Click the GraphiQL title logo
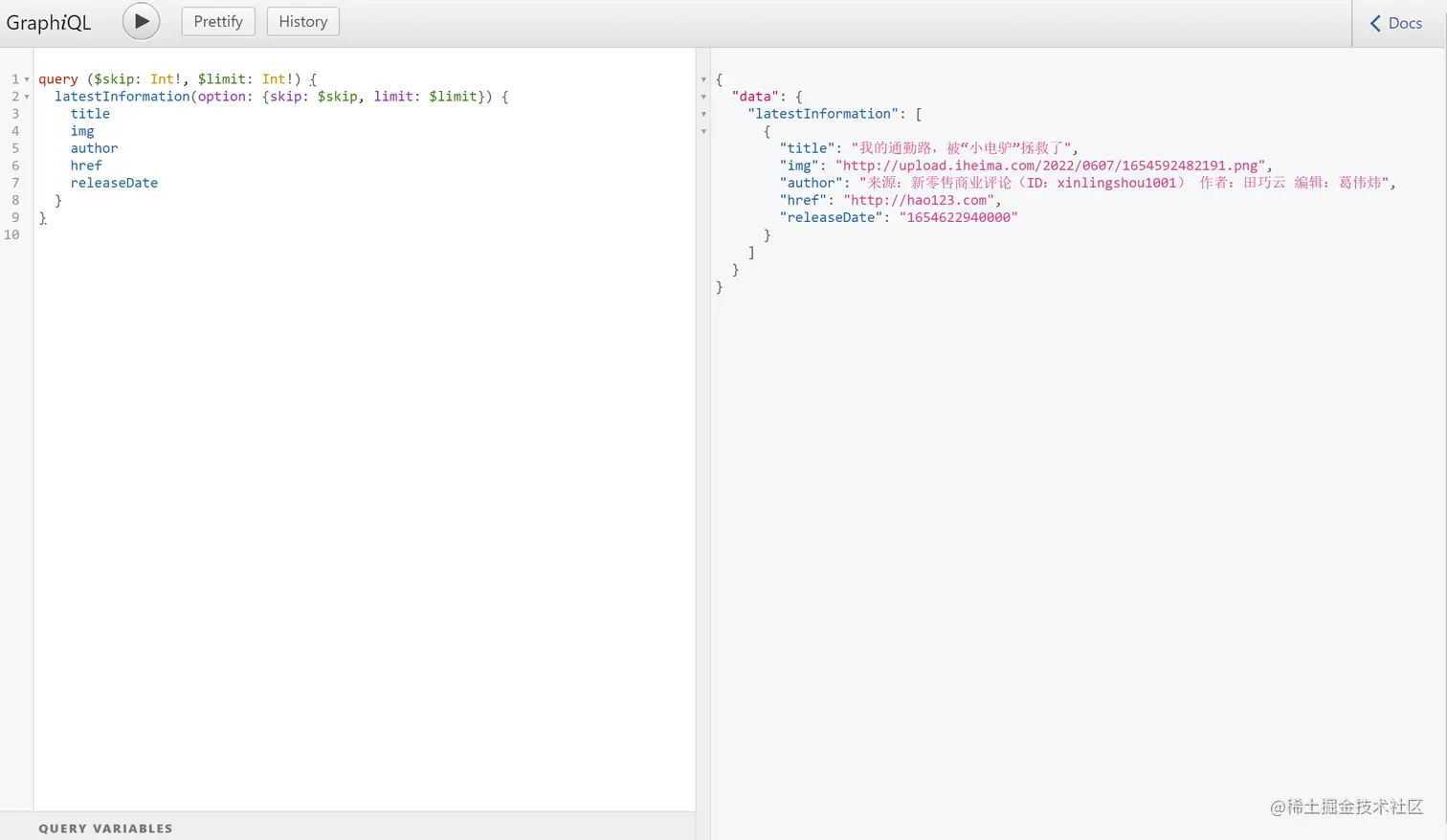The height and width of the screenshot is (840, 1447). [49, 23]
